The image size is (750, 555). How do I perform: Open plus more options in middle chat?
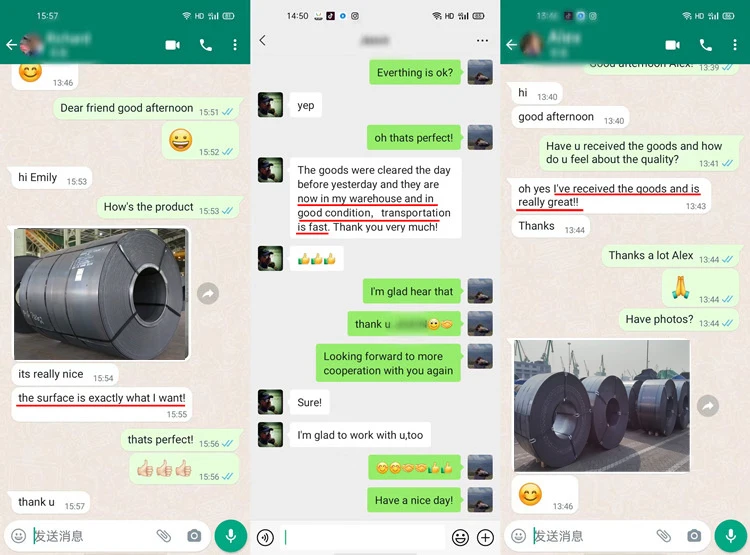click(485, 538)
